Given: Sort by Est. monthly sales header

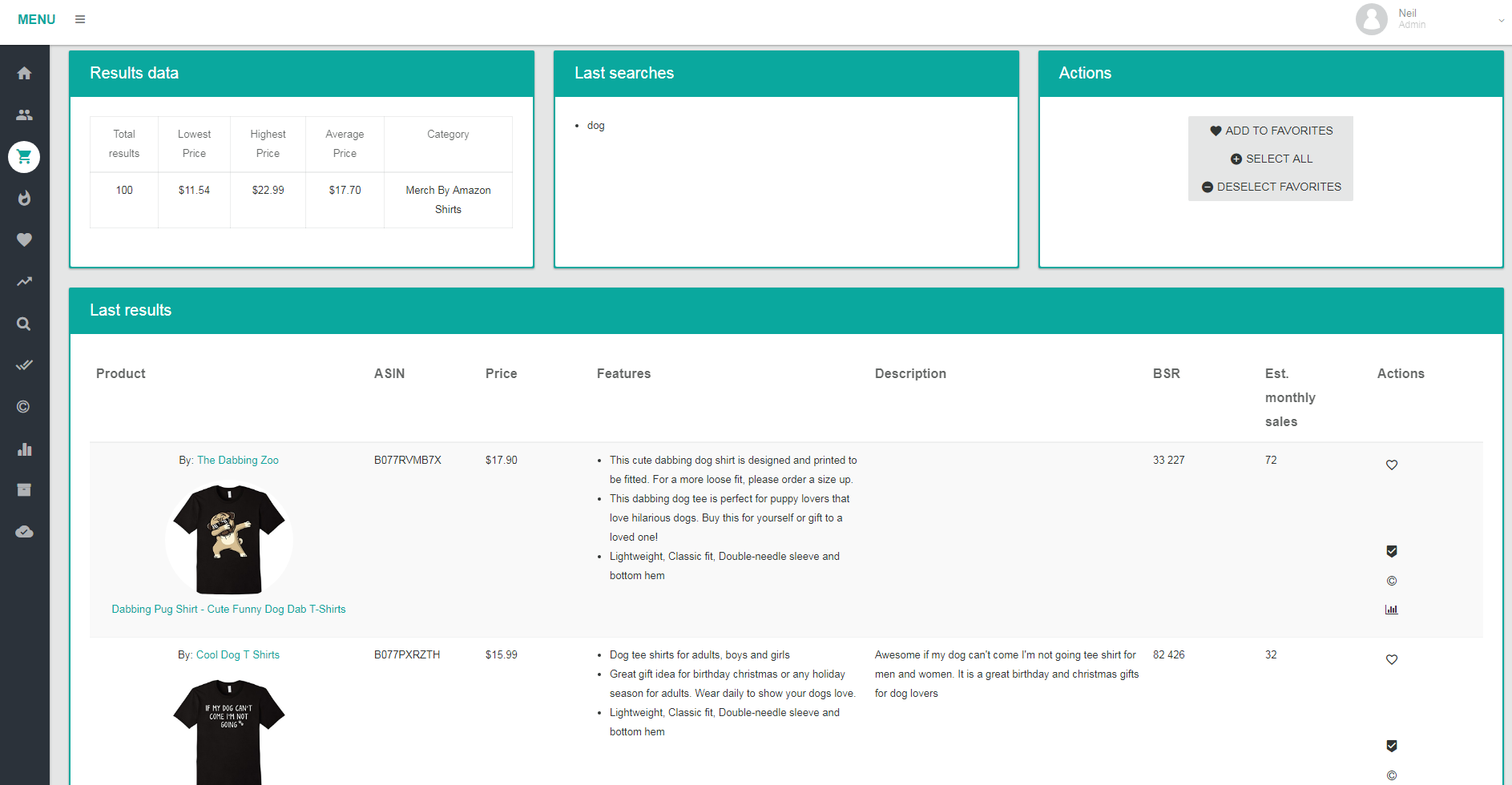Looking at the screenshot, I should (x=1290, y=397).
